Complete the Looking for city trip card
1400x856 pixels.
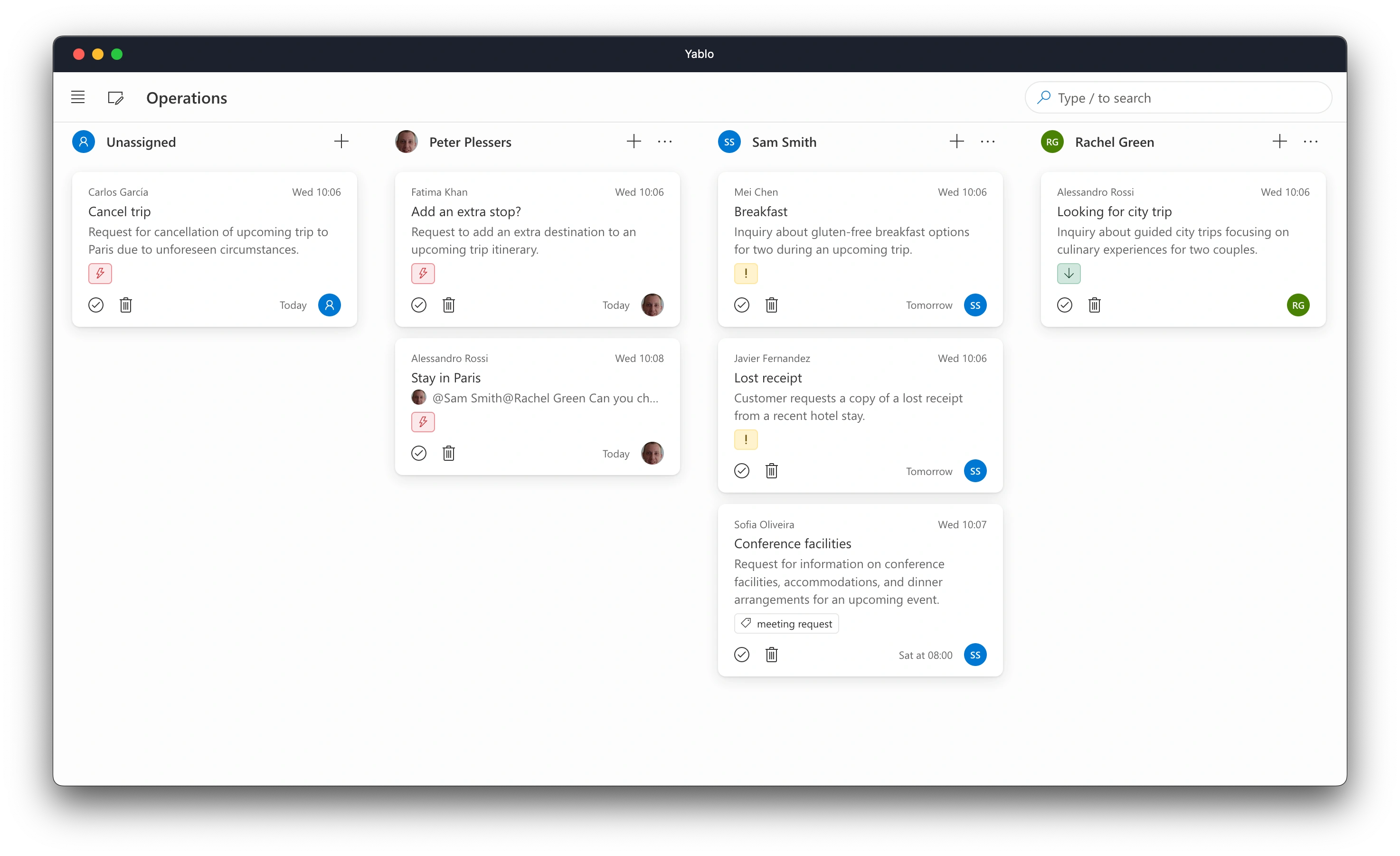pos(1064,305)
